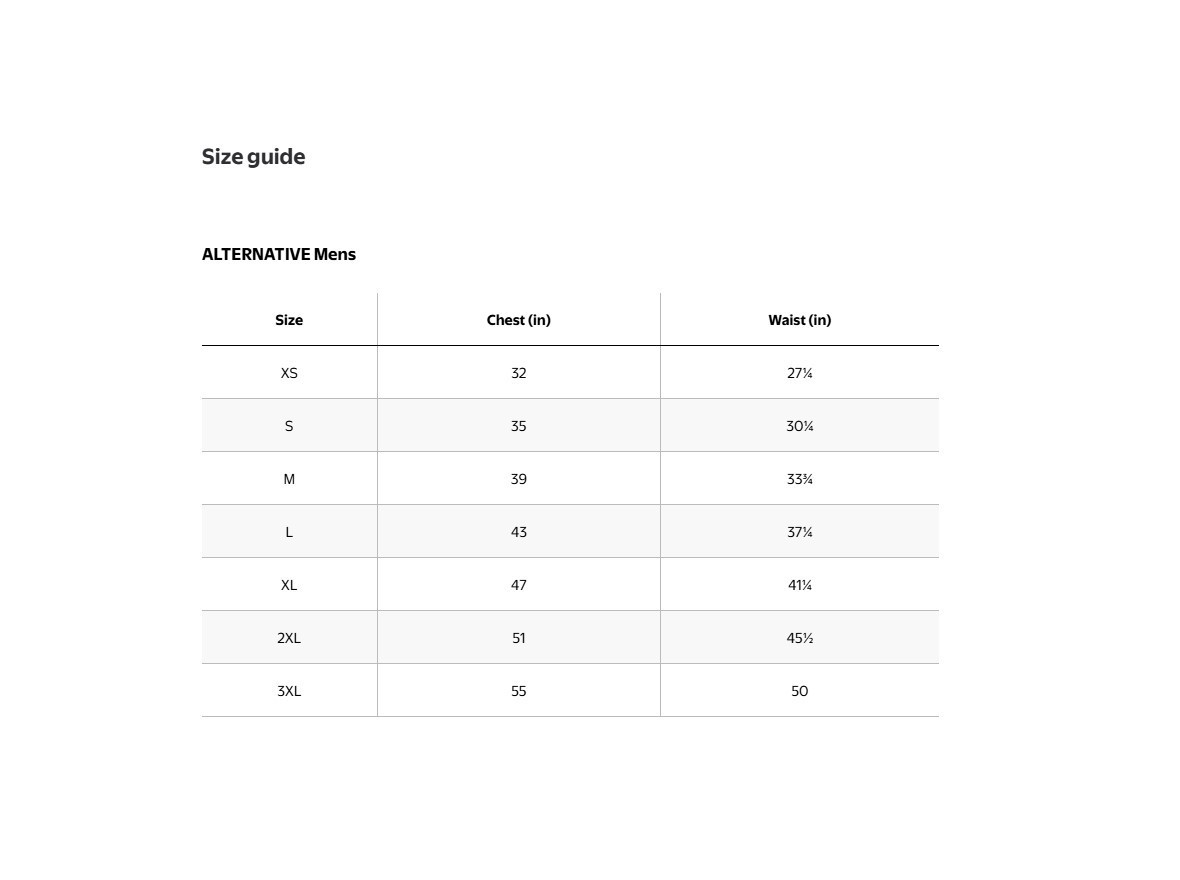1180x880 pixels.
Task: Click chest value 55 for 3XL
Action: [x=519, y=691]
